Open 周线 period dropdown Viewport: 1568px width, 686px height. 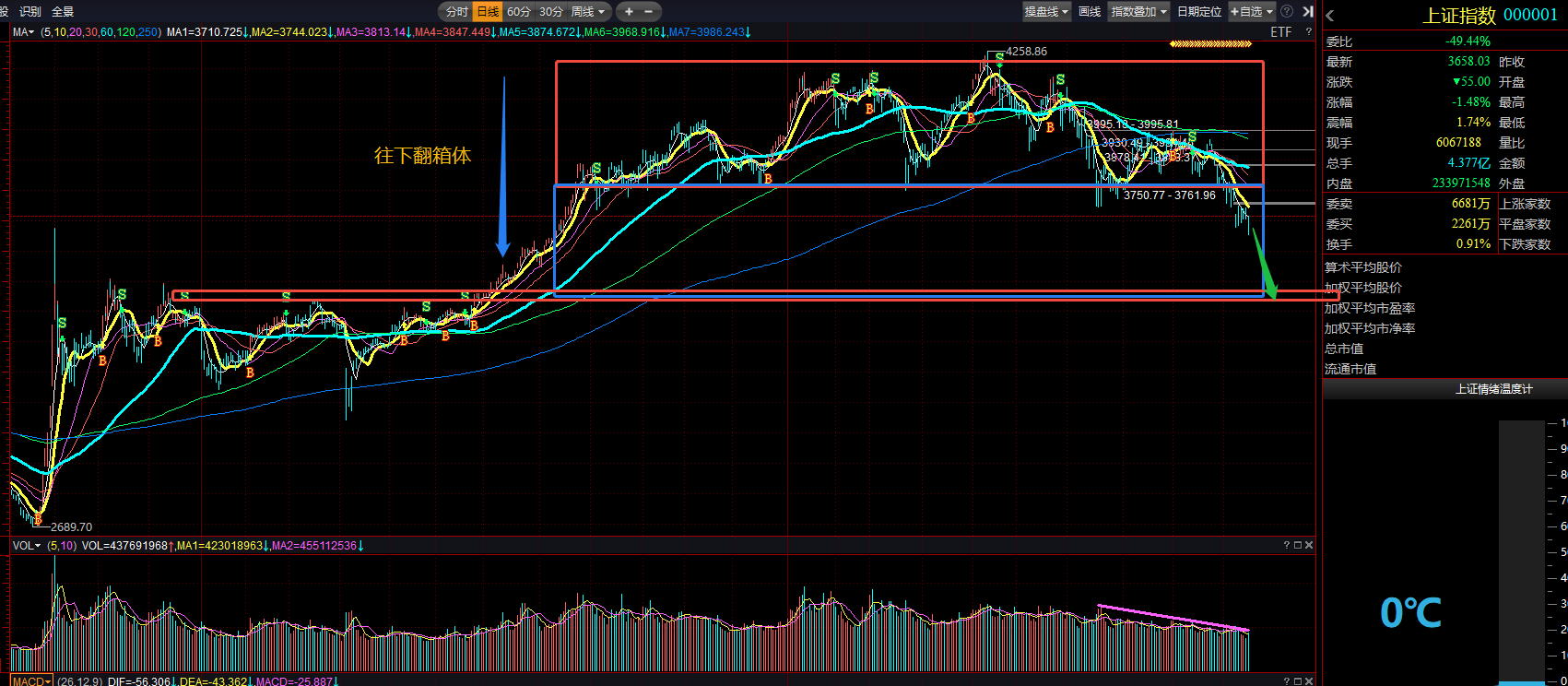588,12
